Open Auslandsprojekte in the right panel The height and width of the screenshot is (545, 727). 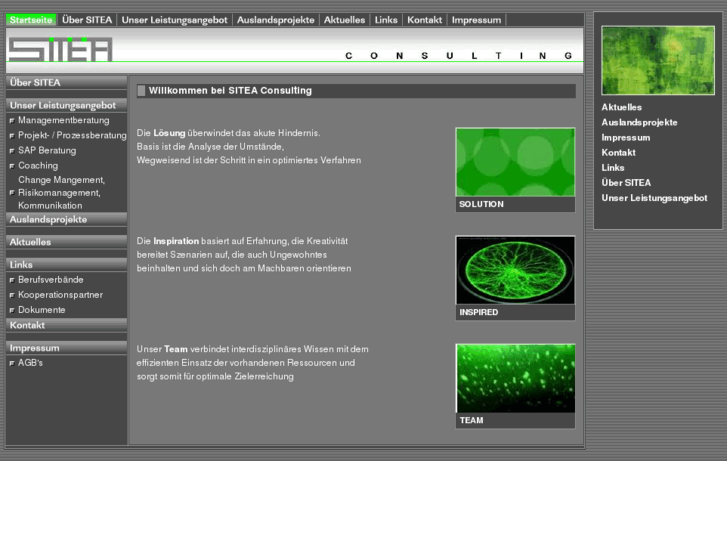pos(639,122)
